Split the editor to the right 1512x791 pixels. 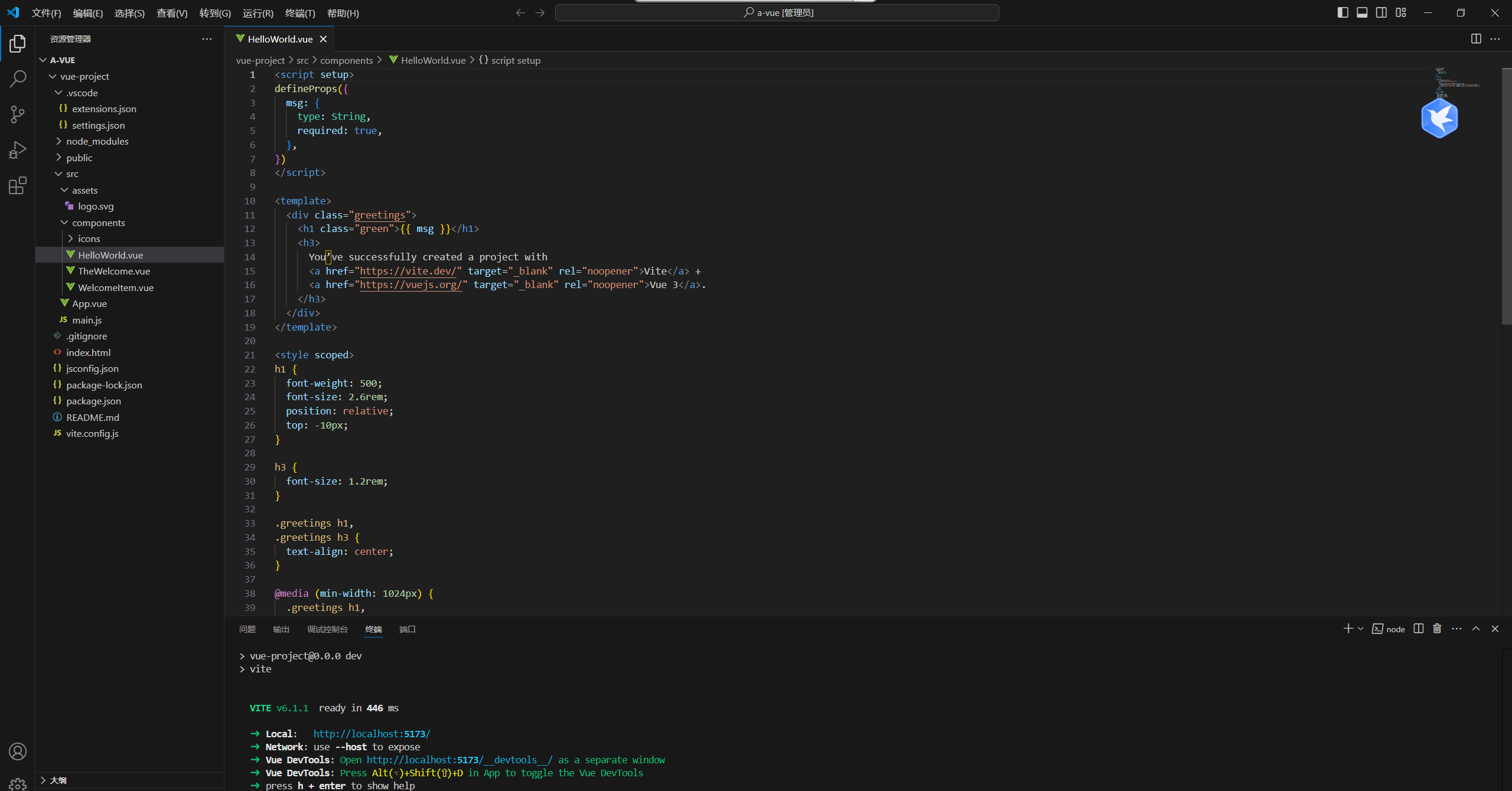pos(1476,38)
